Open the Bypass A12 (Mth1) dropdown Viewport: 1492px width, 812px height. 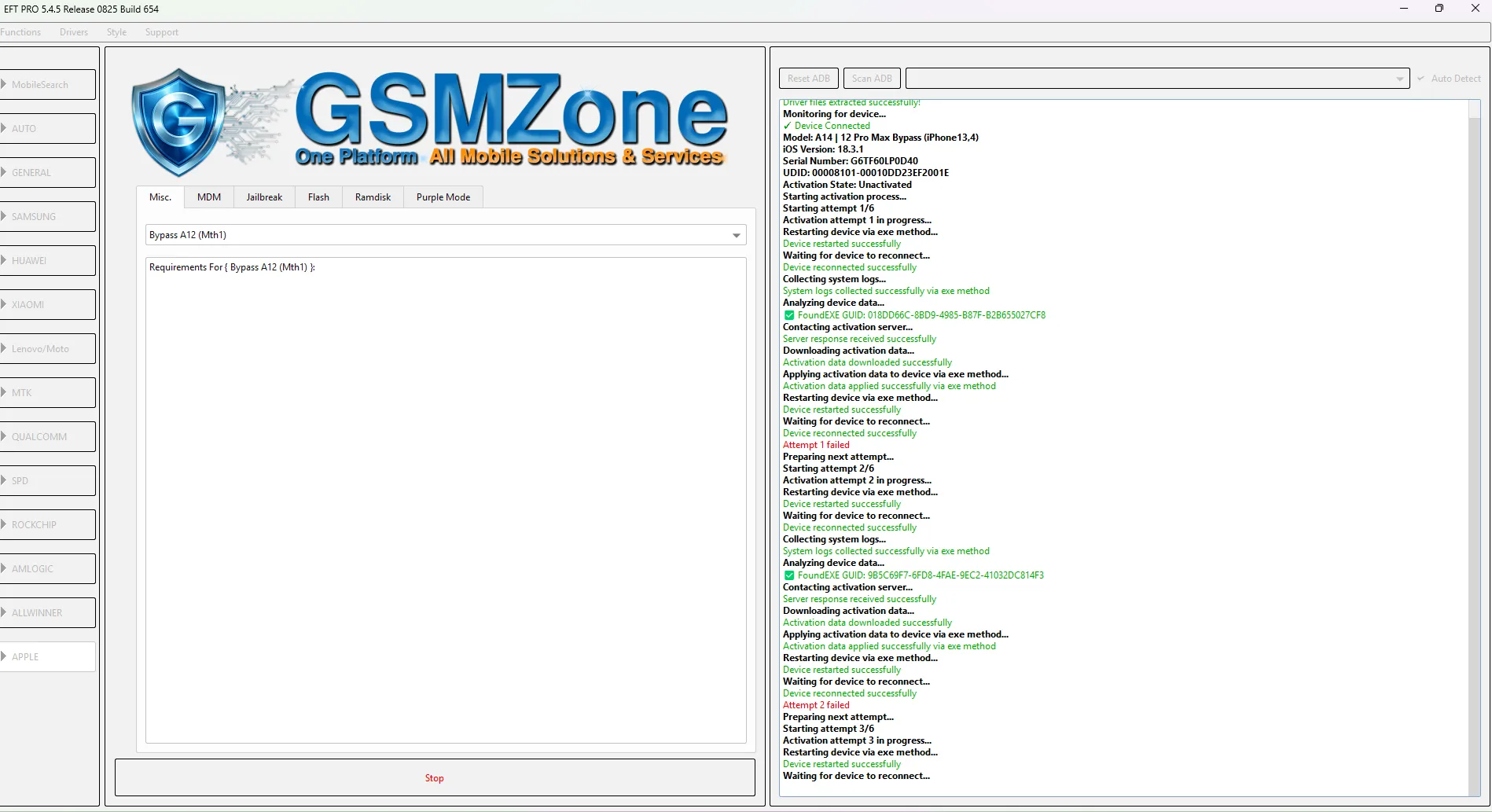coord(446,235)
